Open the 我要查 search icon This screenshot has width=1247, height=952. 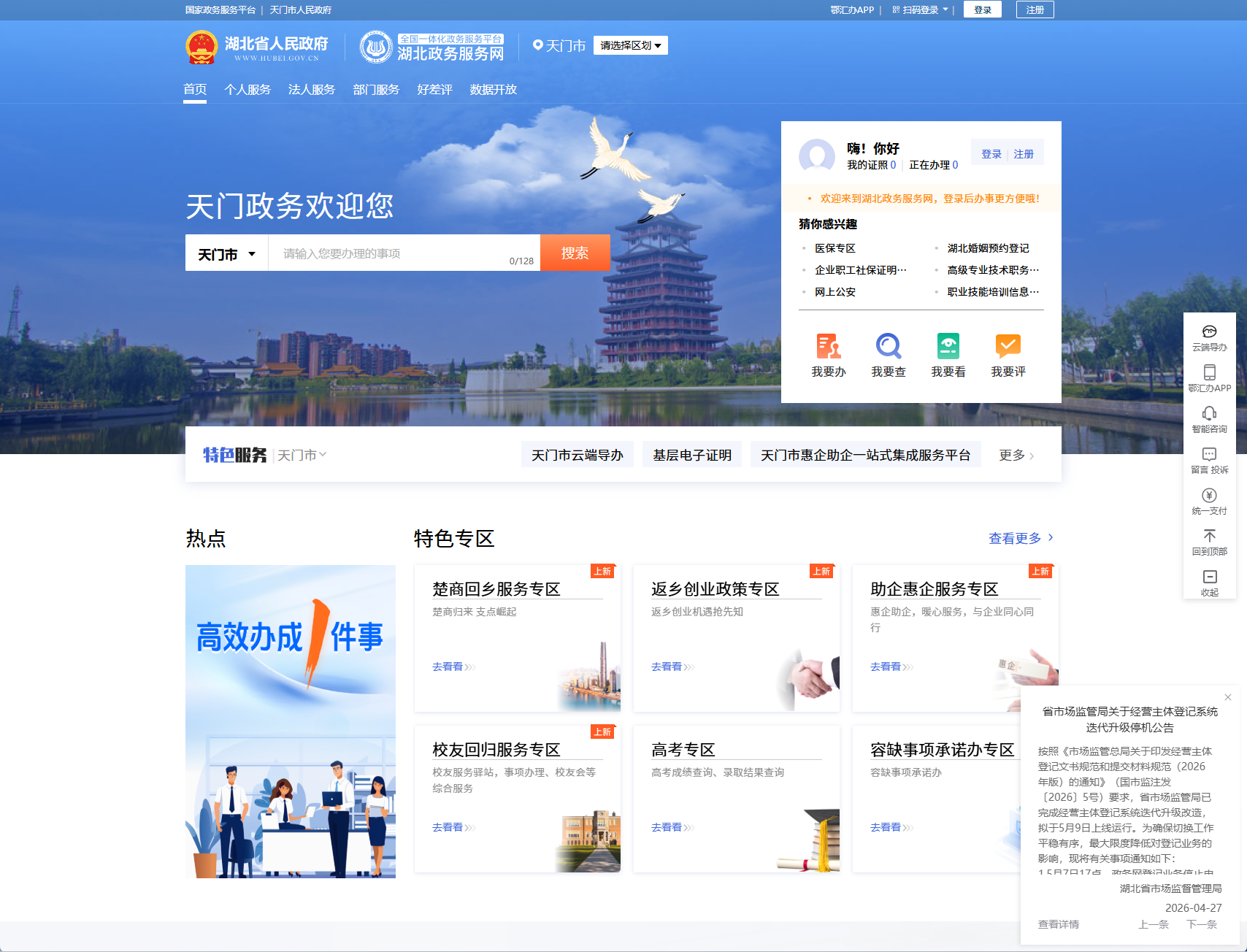click(x=889, y=346)
